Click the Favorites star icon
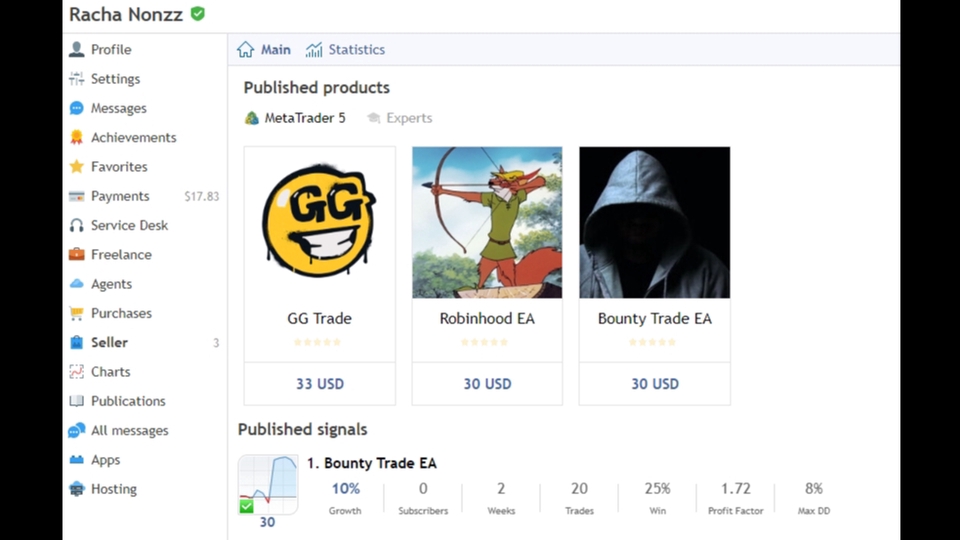This screenshot has width=960, height=540. [x=77, y=167]
